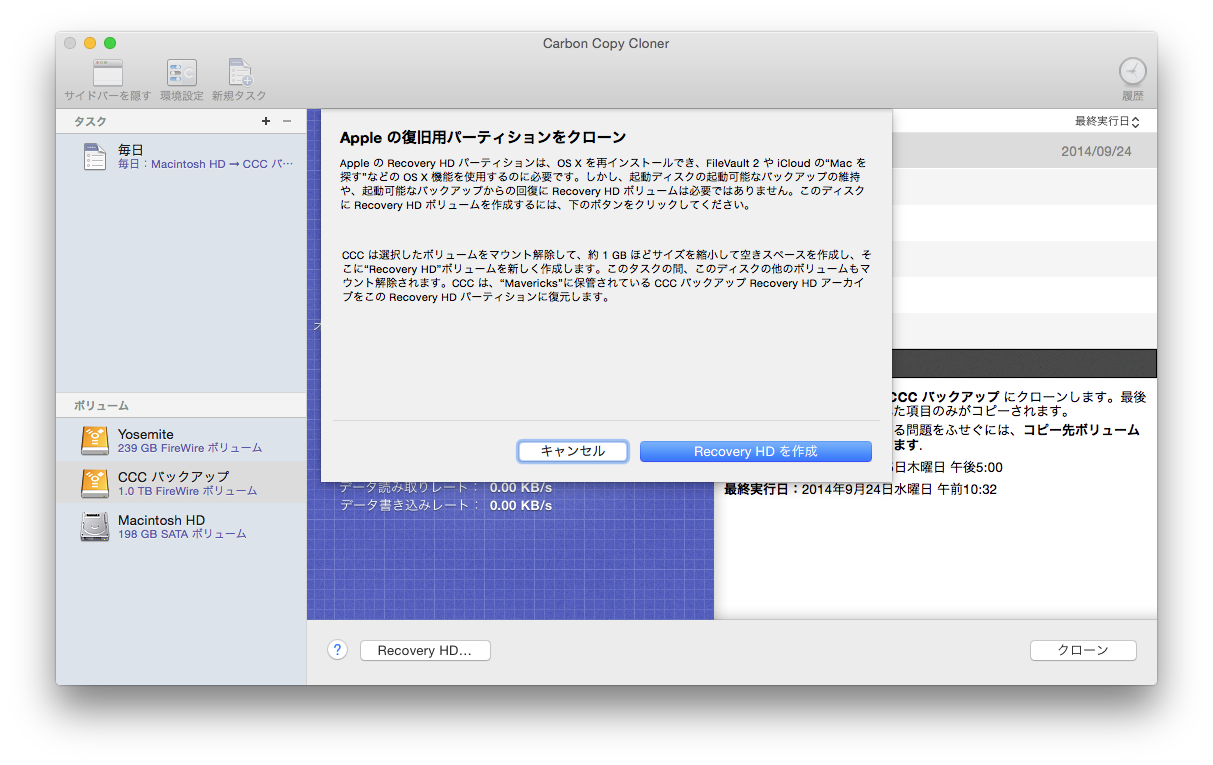Click the Recovery HD... button
Viewport: 1213px width, 765px height.
click(425, 650)
